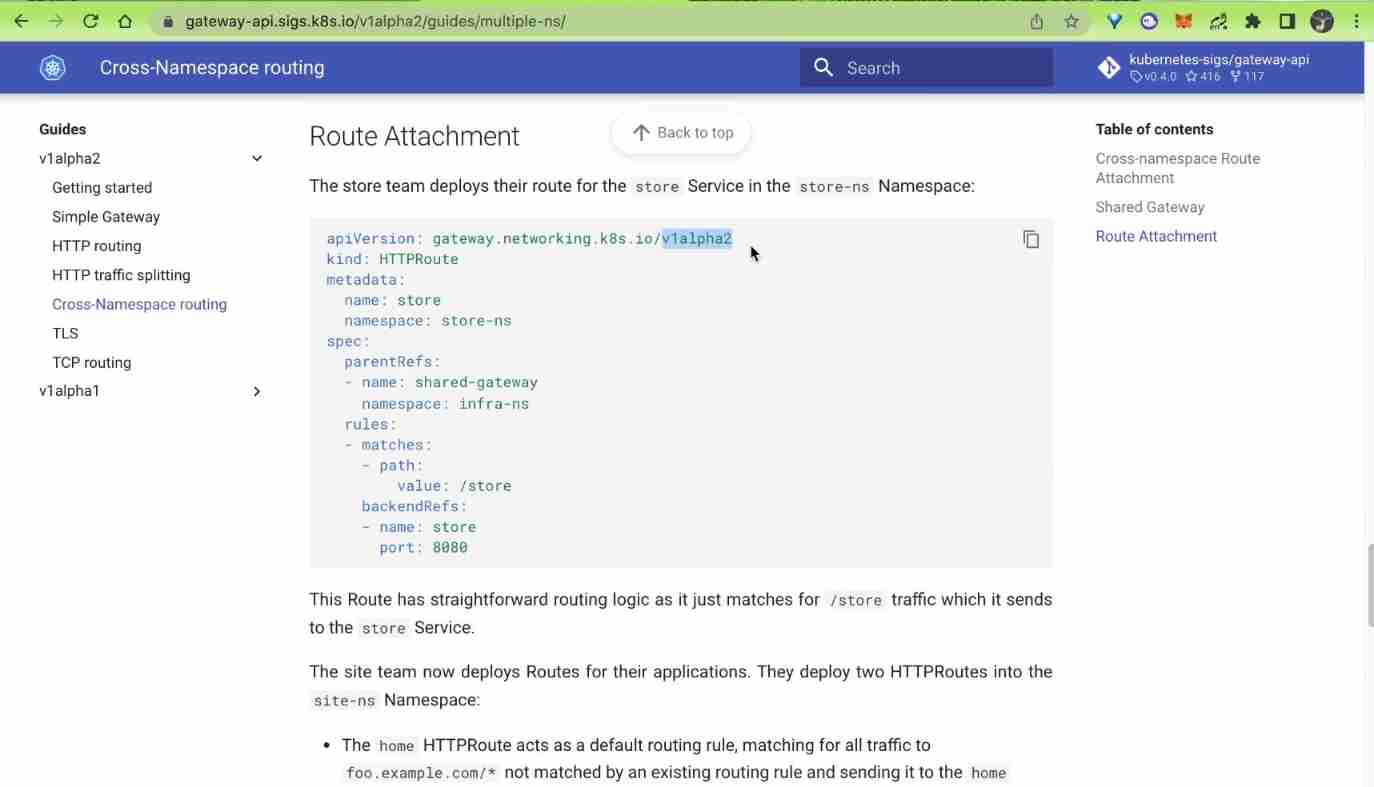Jump to Shared Gateway in table of contents
The image size is (1374, 787).
point(1149,207)
